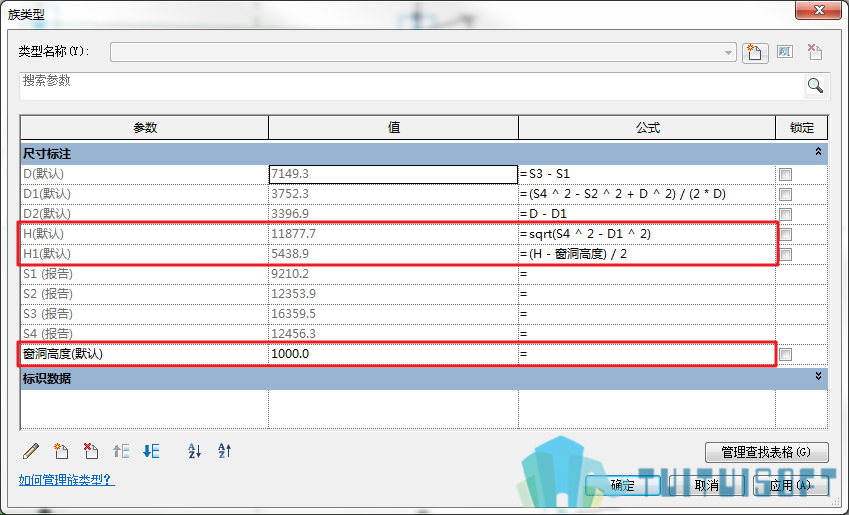Click the 搜索参数 search field
849x515 pixels.
(x=412, y=86)
